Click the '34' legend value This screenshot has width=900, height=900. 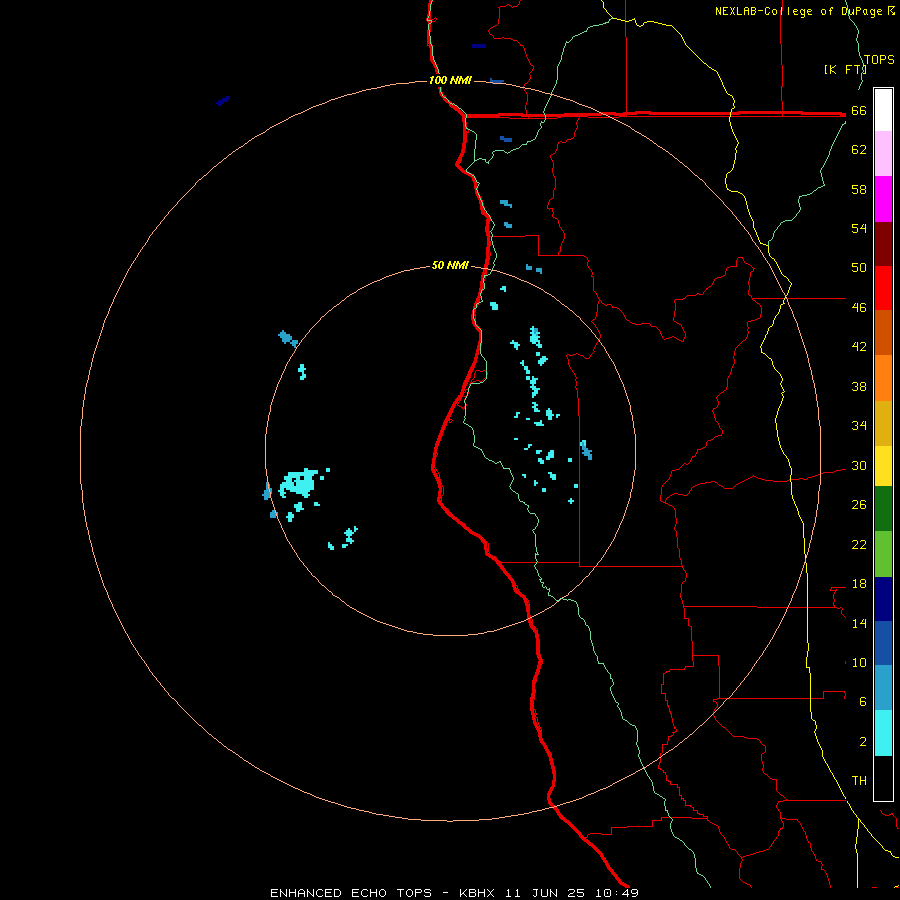(x=859, y=426)
